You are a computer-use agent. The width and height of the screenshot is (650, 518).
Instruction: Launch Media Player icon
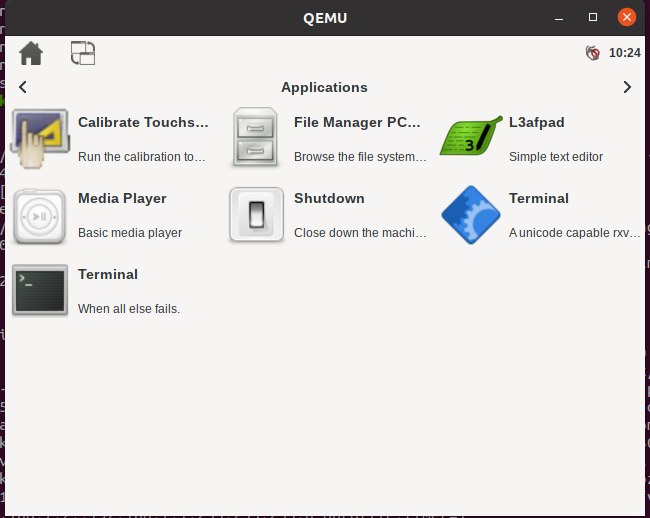click(x=39, y=216)
